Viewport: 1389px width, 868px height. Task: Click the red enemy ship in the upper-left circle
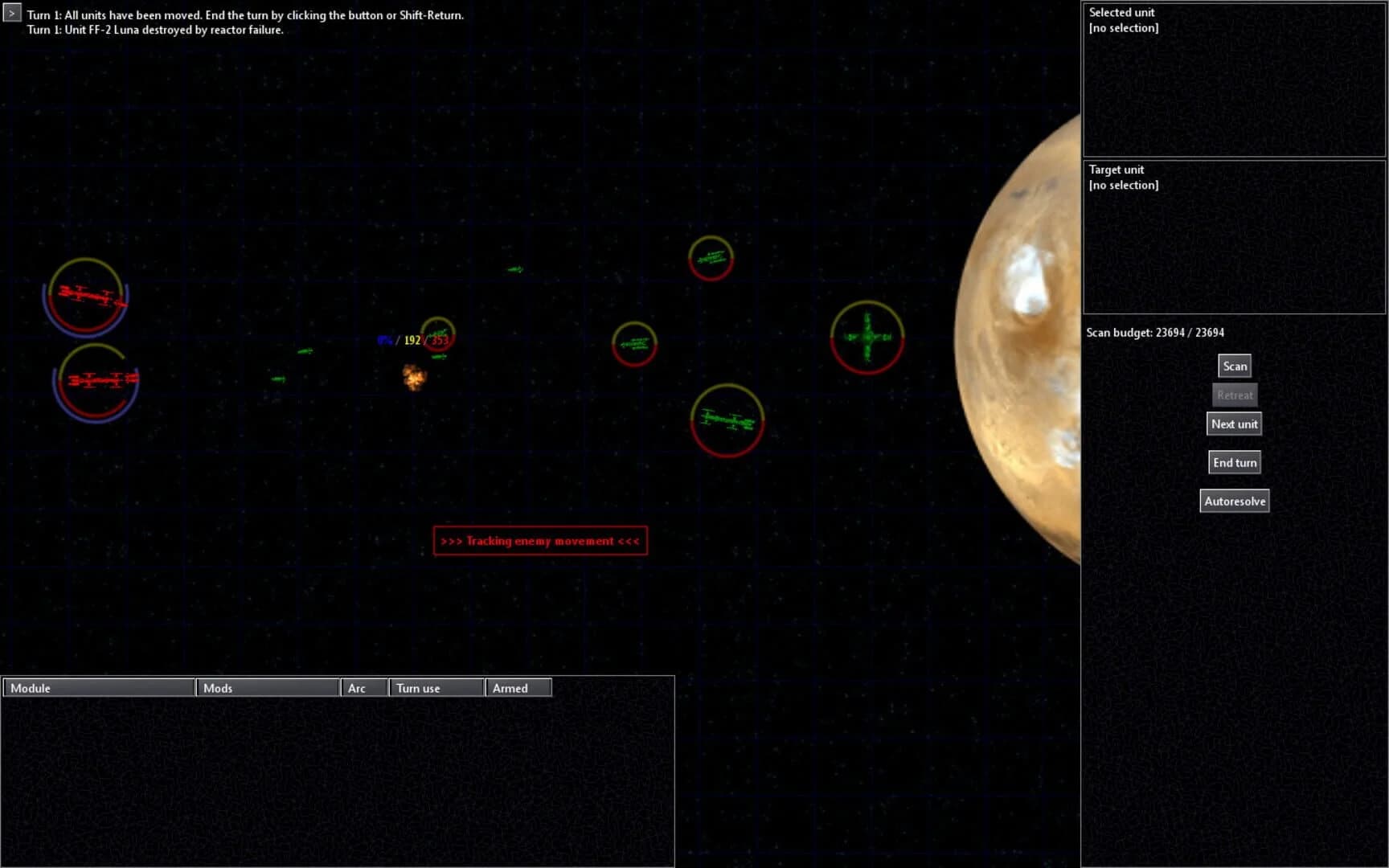(x=88, y=296)
